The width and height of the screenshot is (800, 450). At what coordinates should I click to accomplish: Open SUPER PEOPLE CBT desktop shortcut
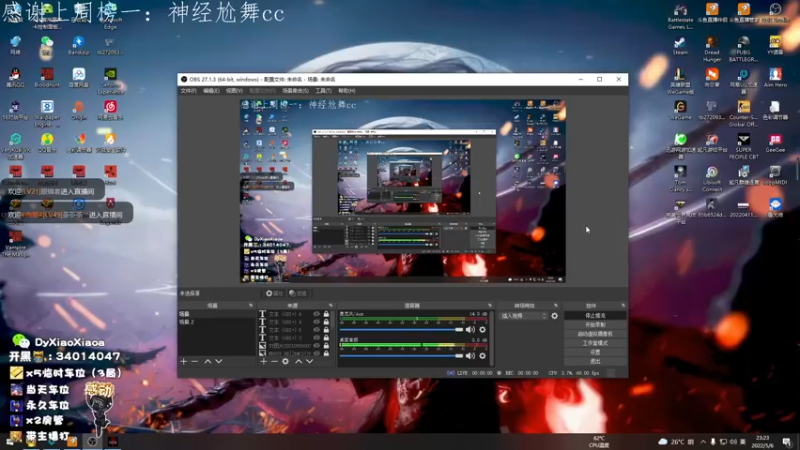pos(743,146)
